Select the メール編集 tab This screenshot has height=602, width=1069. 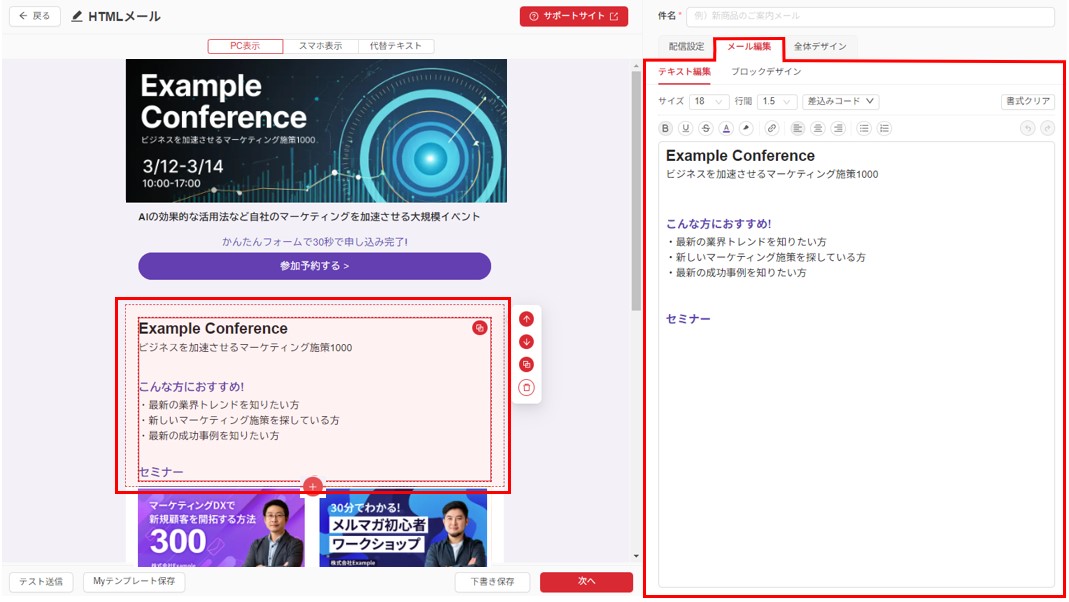pos(749,46)
